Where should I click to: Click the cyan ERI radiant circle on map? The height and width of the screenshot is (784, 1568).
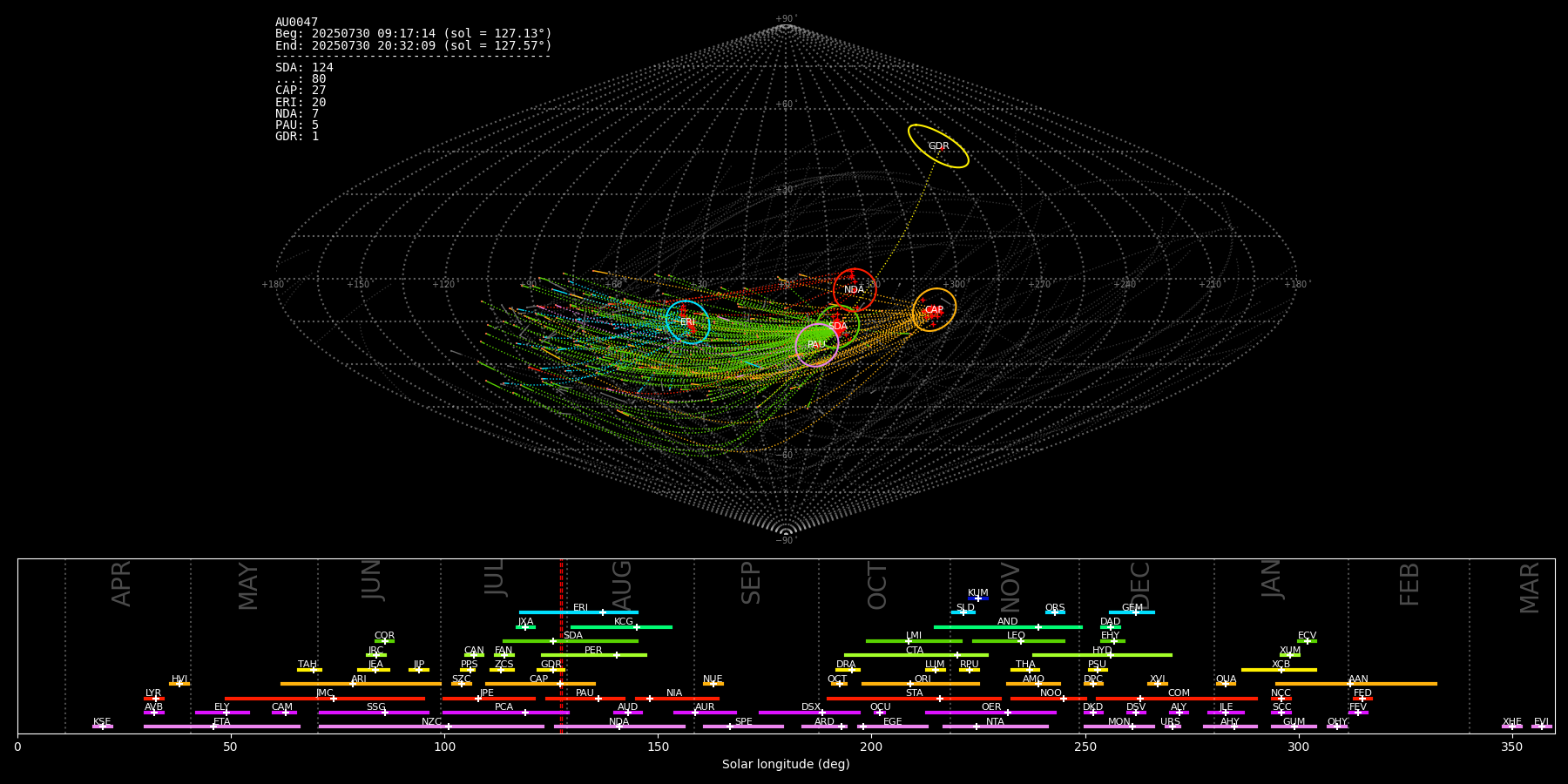point(688,322)
